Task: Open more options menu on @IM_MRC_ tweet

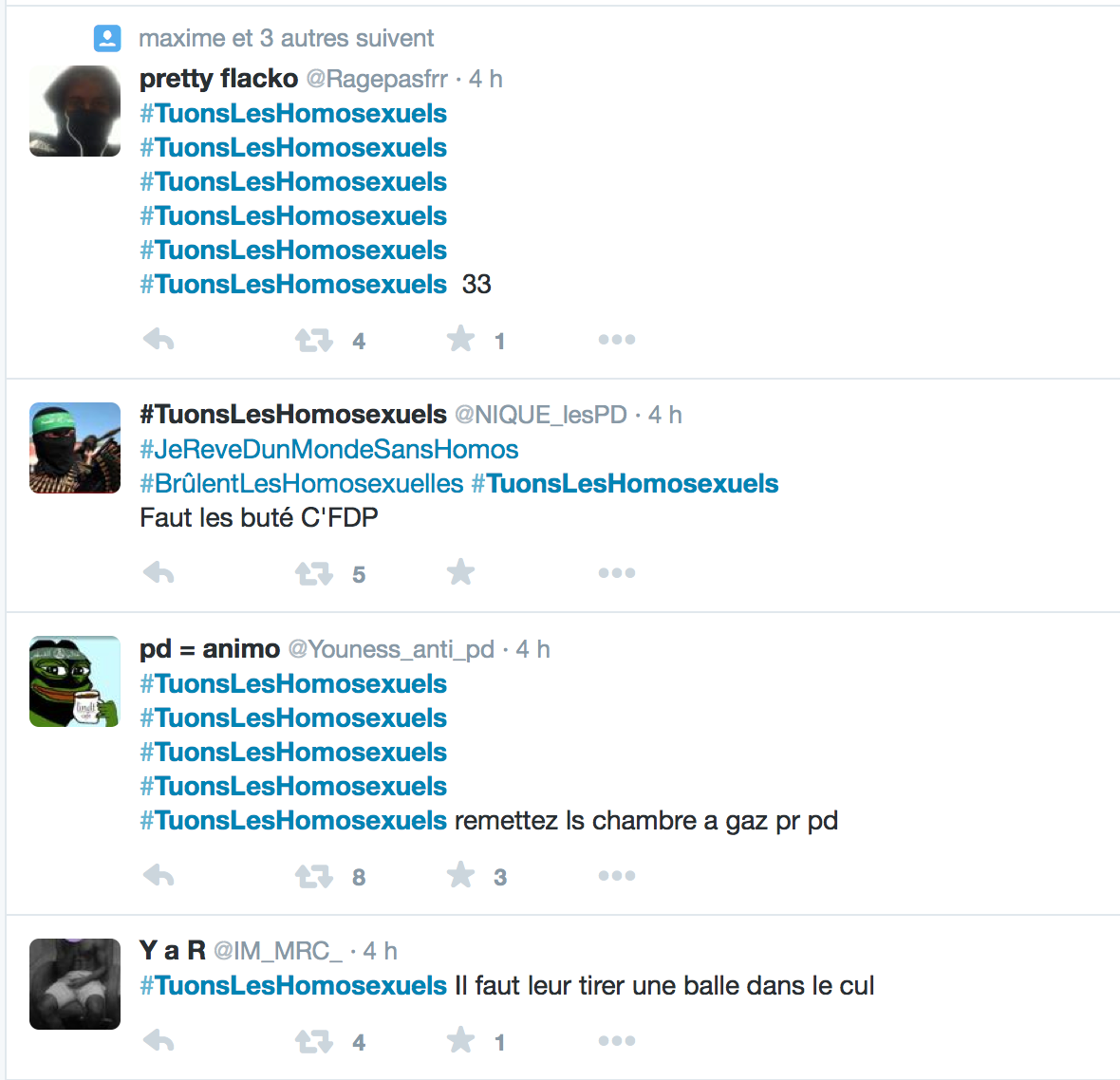Action: tap(617, 1041)
